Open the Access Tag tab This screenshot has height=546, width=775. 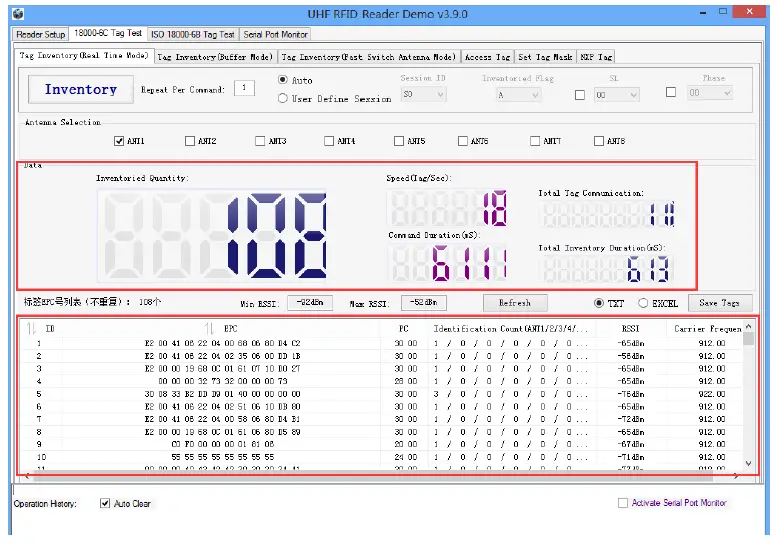(487, 57)
